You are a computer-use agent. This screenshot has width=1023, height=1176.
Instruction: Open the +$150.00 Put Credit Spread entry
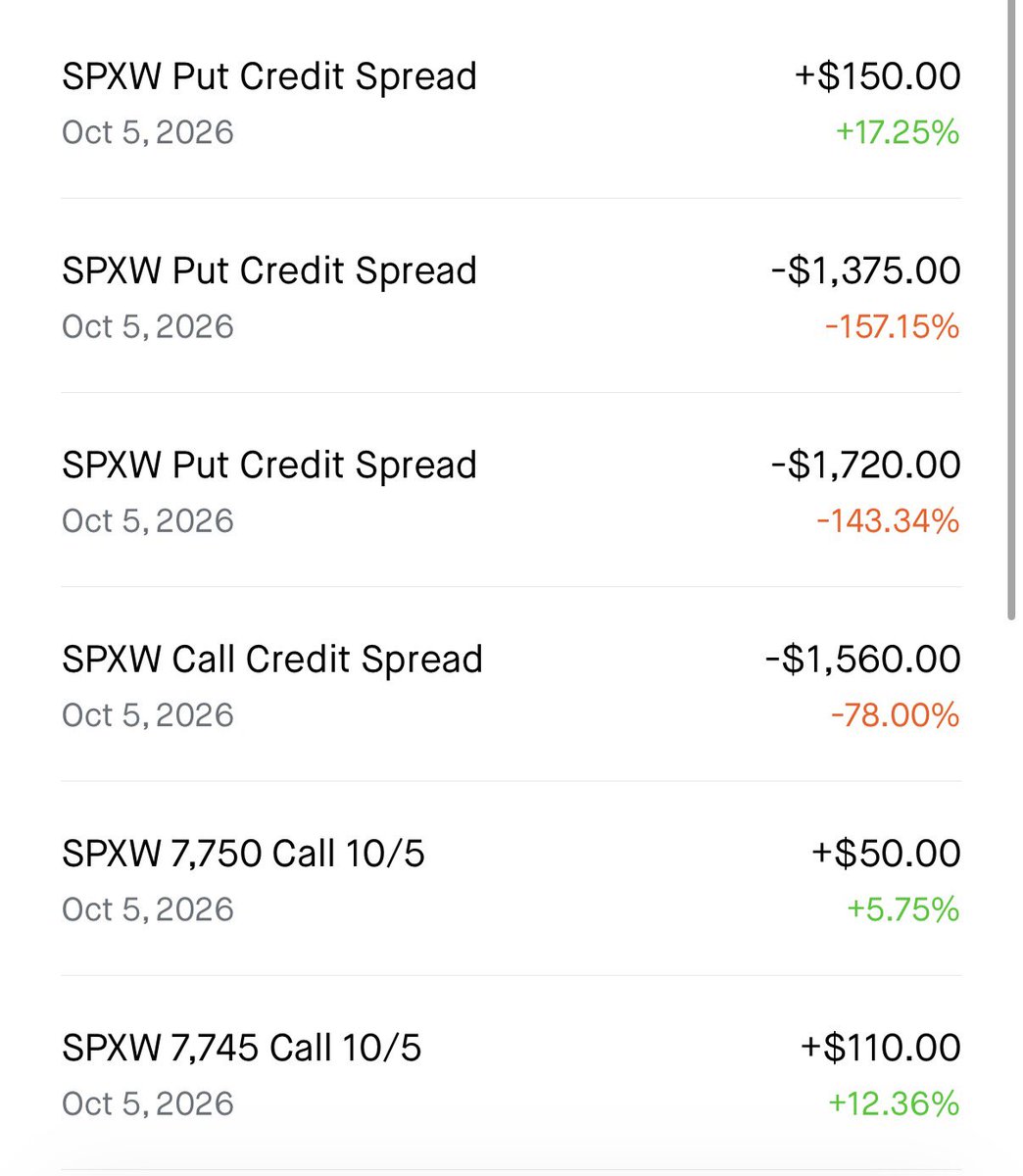click(511, 103)
